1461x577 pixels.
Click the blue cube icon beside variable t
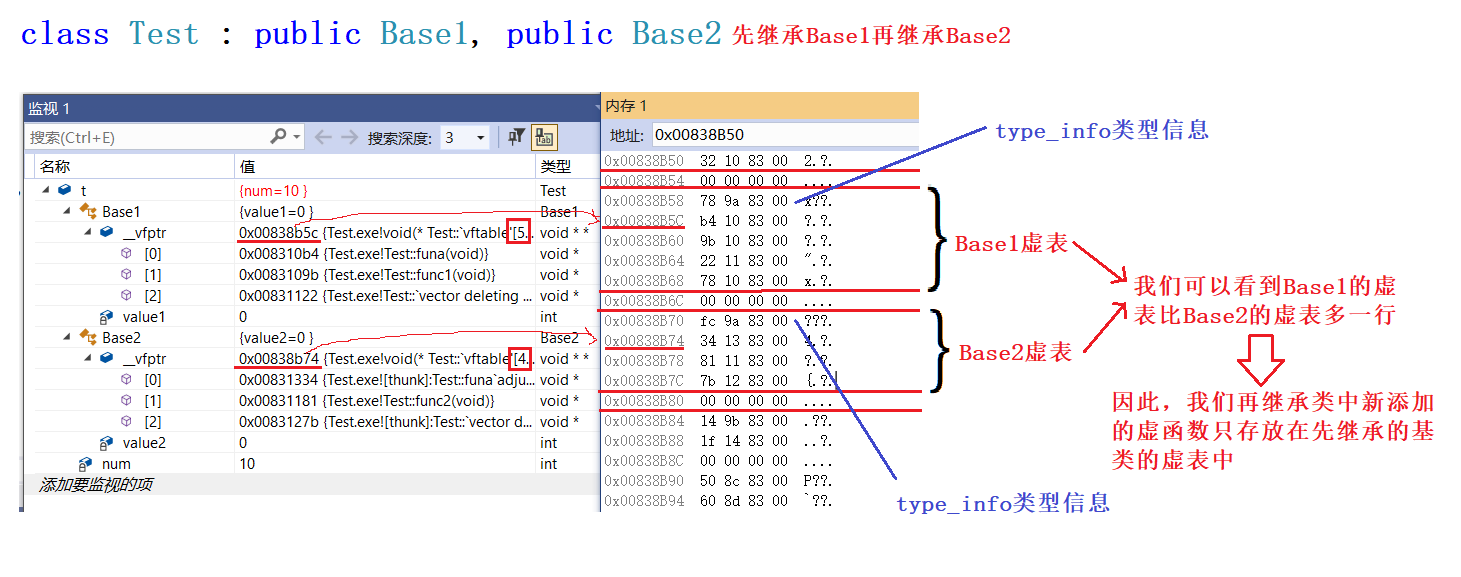tap(64, 190)
